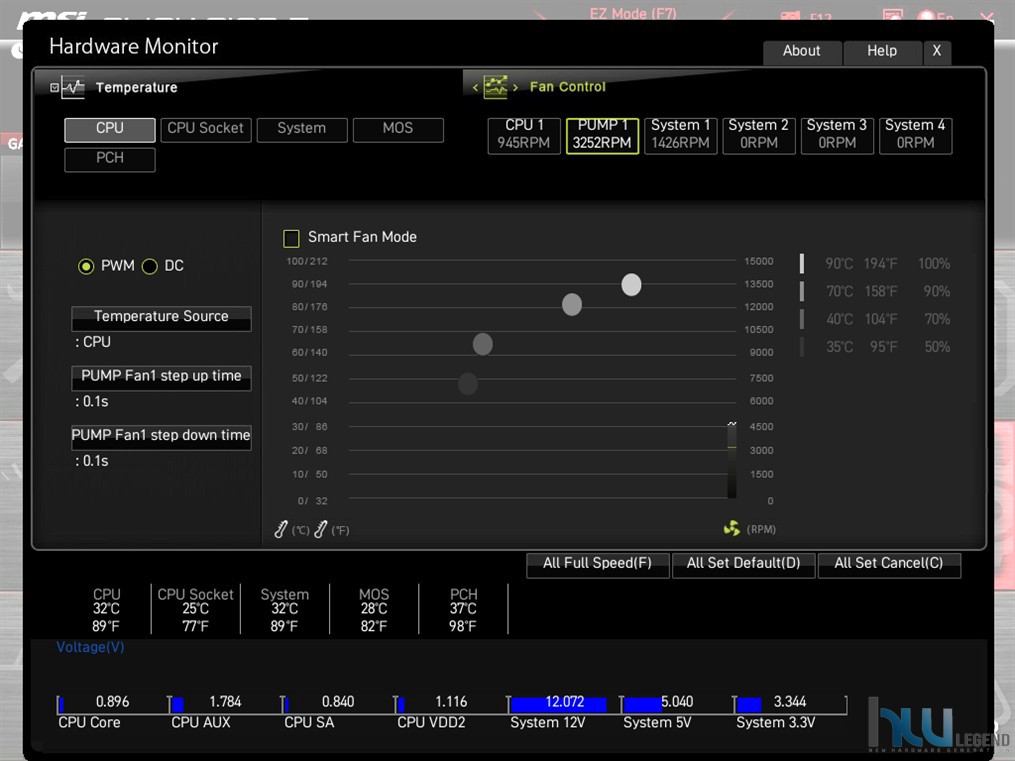Select the System 2 fan
1015x761 pixels.
coord(759,135)
